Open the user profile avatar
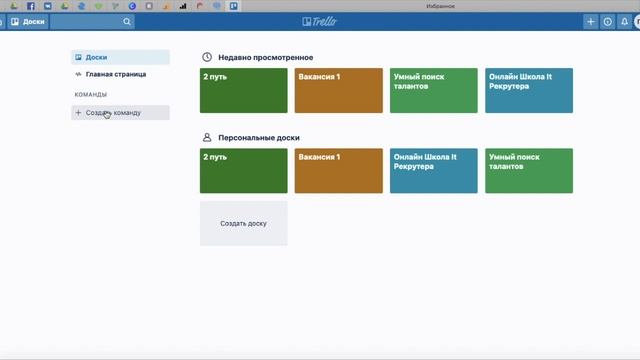The height and width of the screenshot is (360, 640). click(x=637, y=22)
